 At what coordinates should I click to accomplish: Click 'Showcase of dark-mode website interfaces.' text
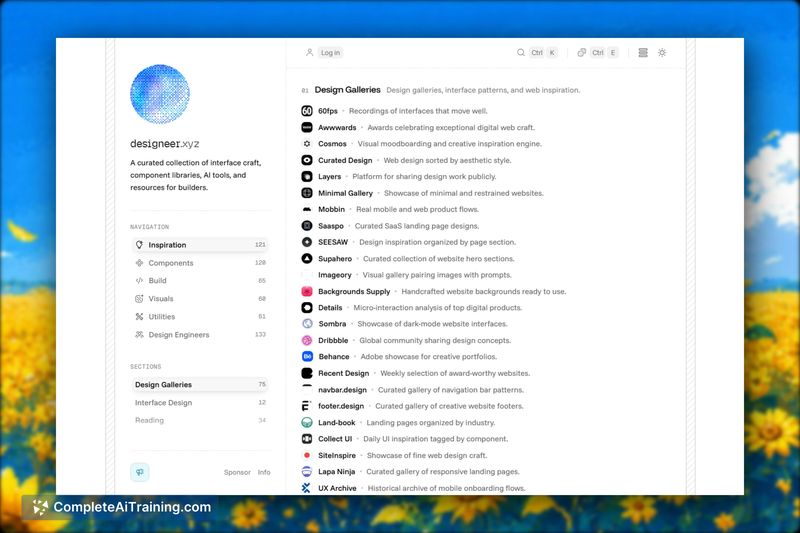coord(432,324)
